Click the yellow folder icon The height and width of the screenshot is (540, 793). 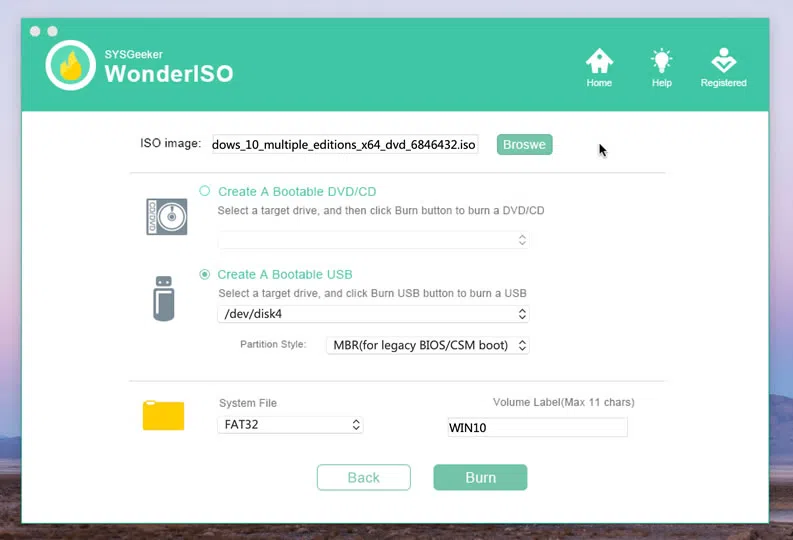(x=164, y=415)
